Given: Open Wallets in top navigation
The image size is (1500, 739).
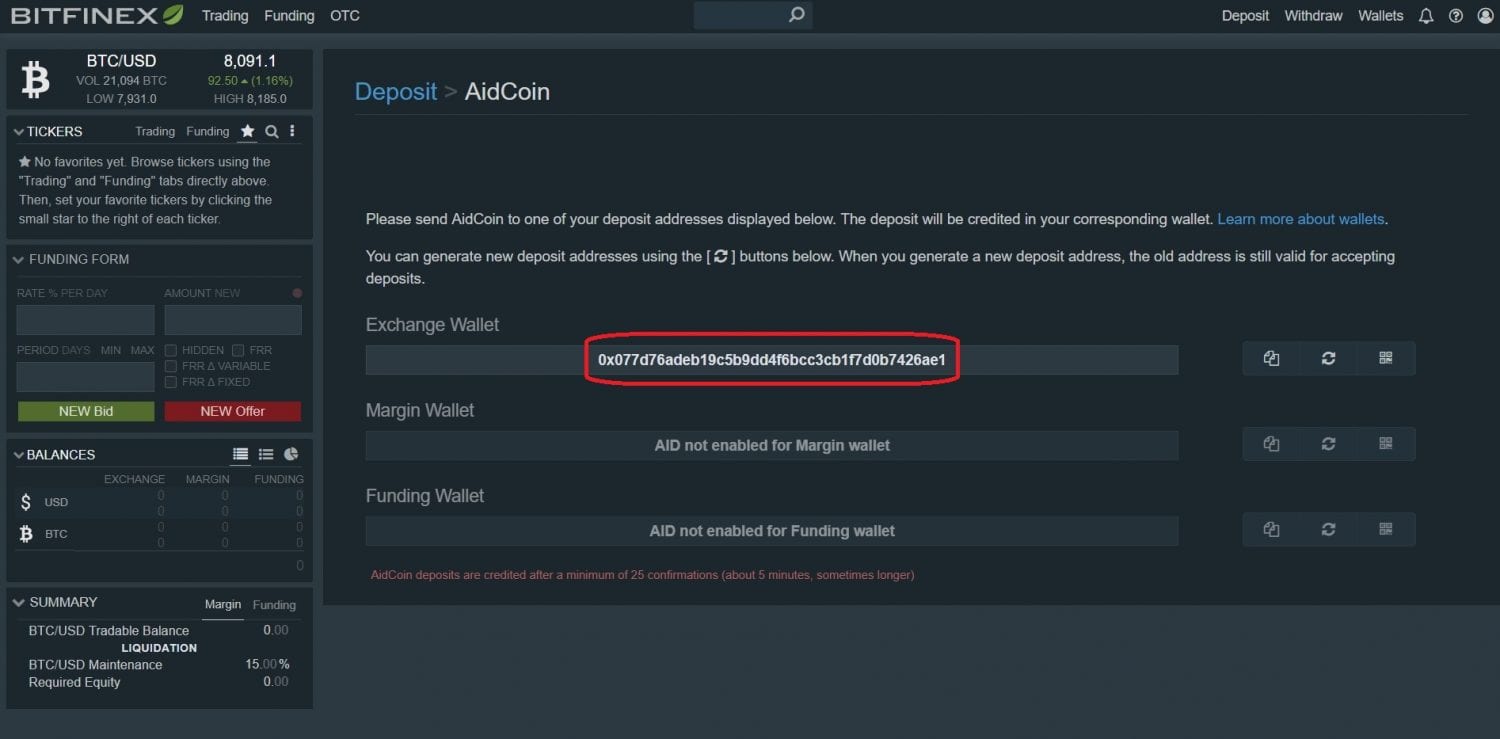Looking at the screenshot, I should [x=1381, y=16].
